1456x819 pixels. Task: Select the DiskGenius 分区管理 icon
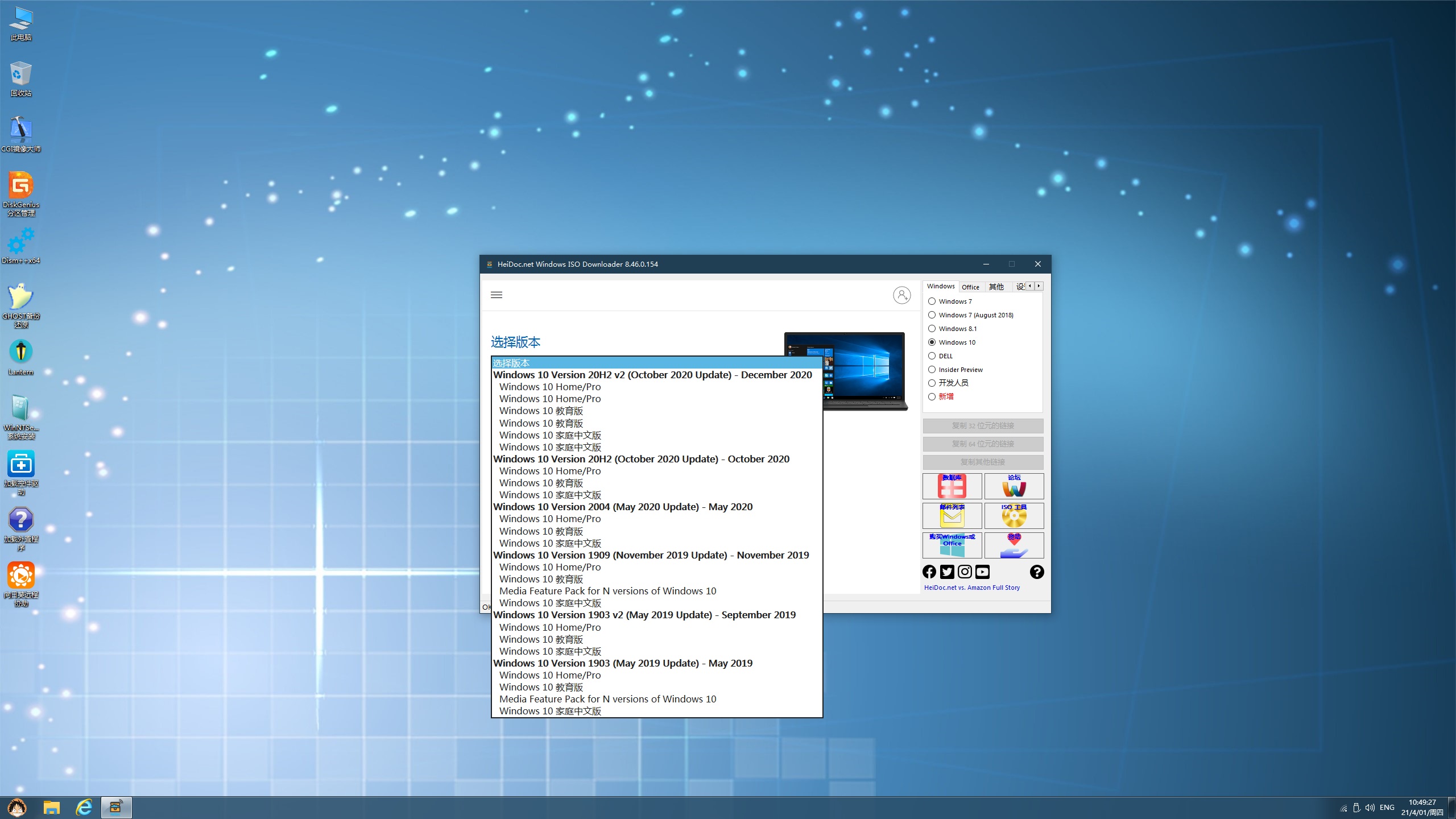click(21, 194)
